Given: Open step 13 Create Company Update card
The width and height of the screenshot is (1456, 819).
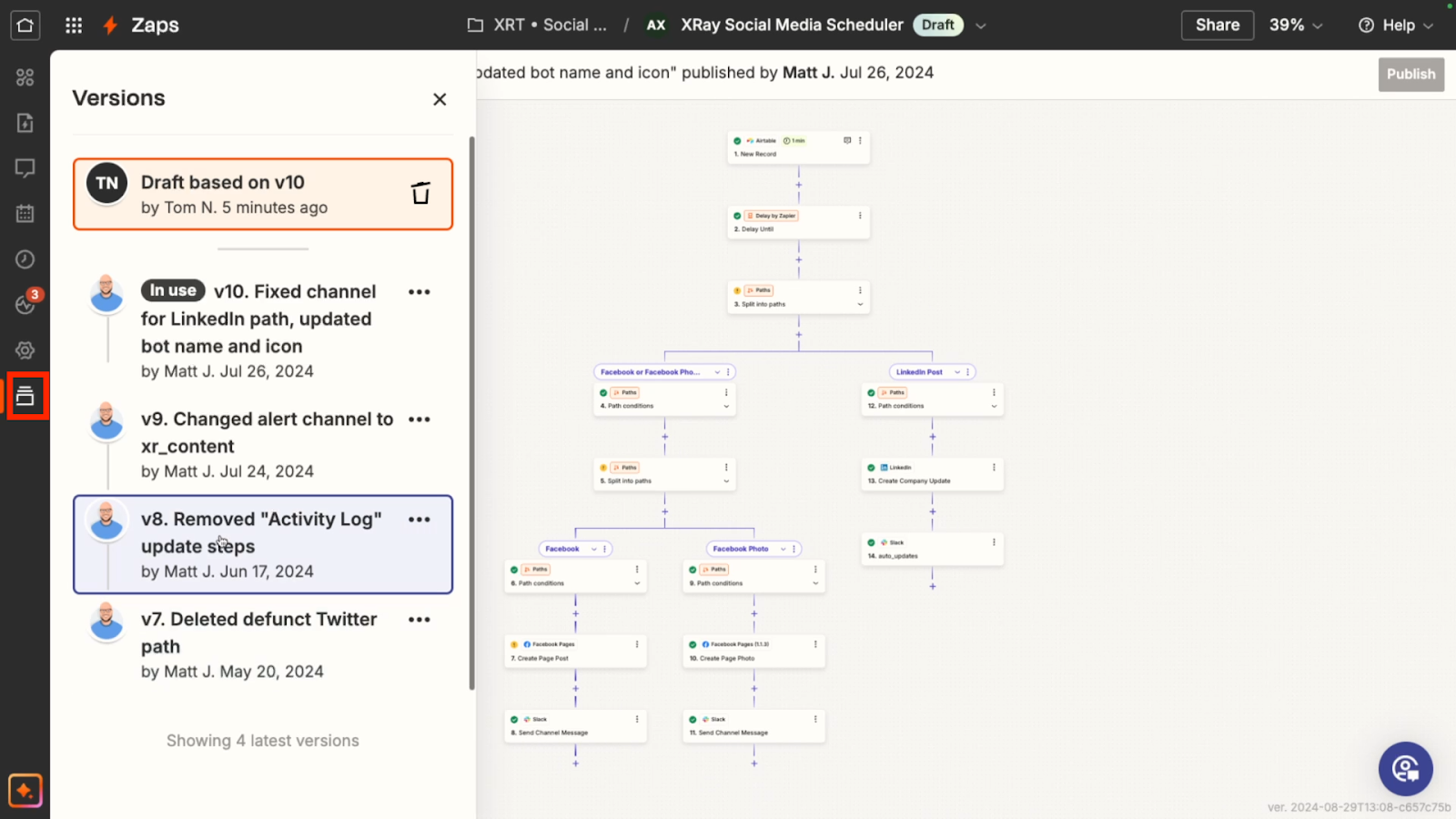Looking at the screenshot, I should (932, 474).
